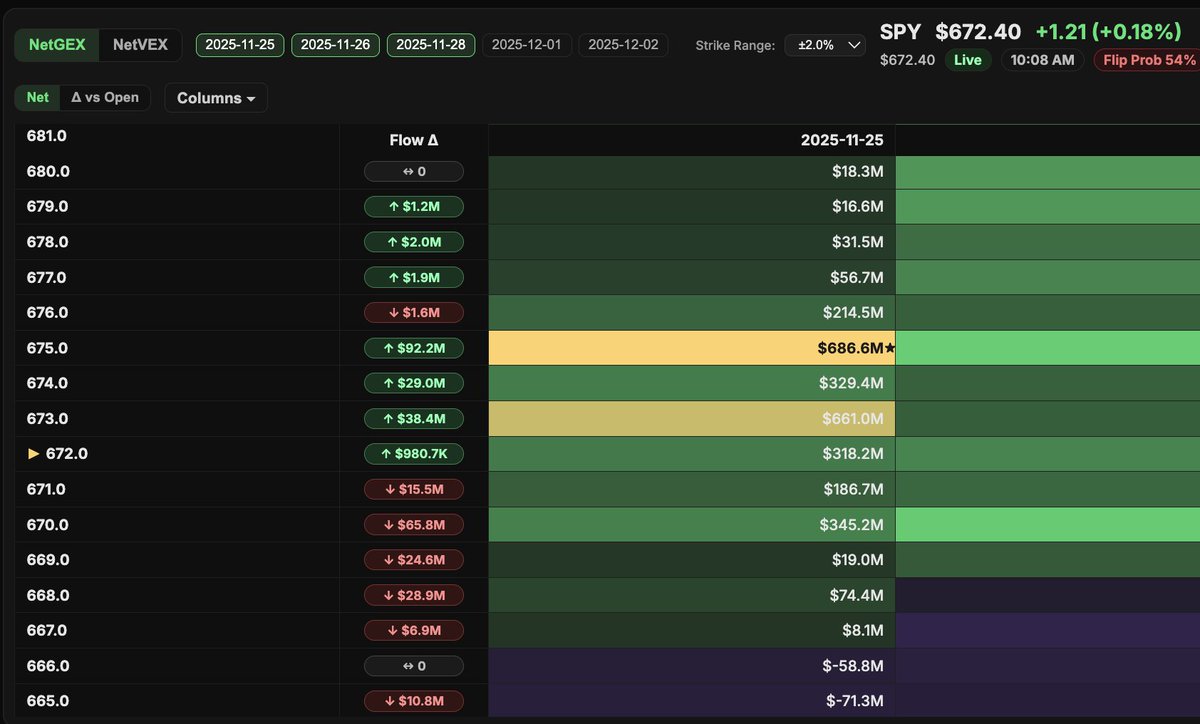
Task: Click the $661.0M cell at strike 673
Action: pyautogui.click(x=692, y=418)
